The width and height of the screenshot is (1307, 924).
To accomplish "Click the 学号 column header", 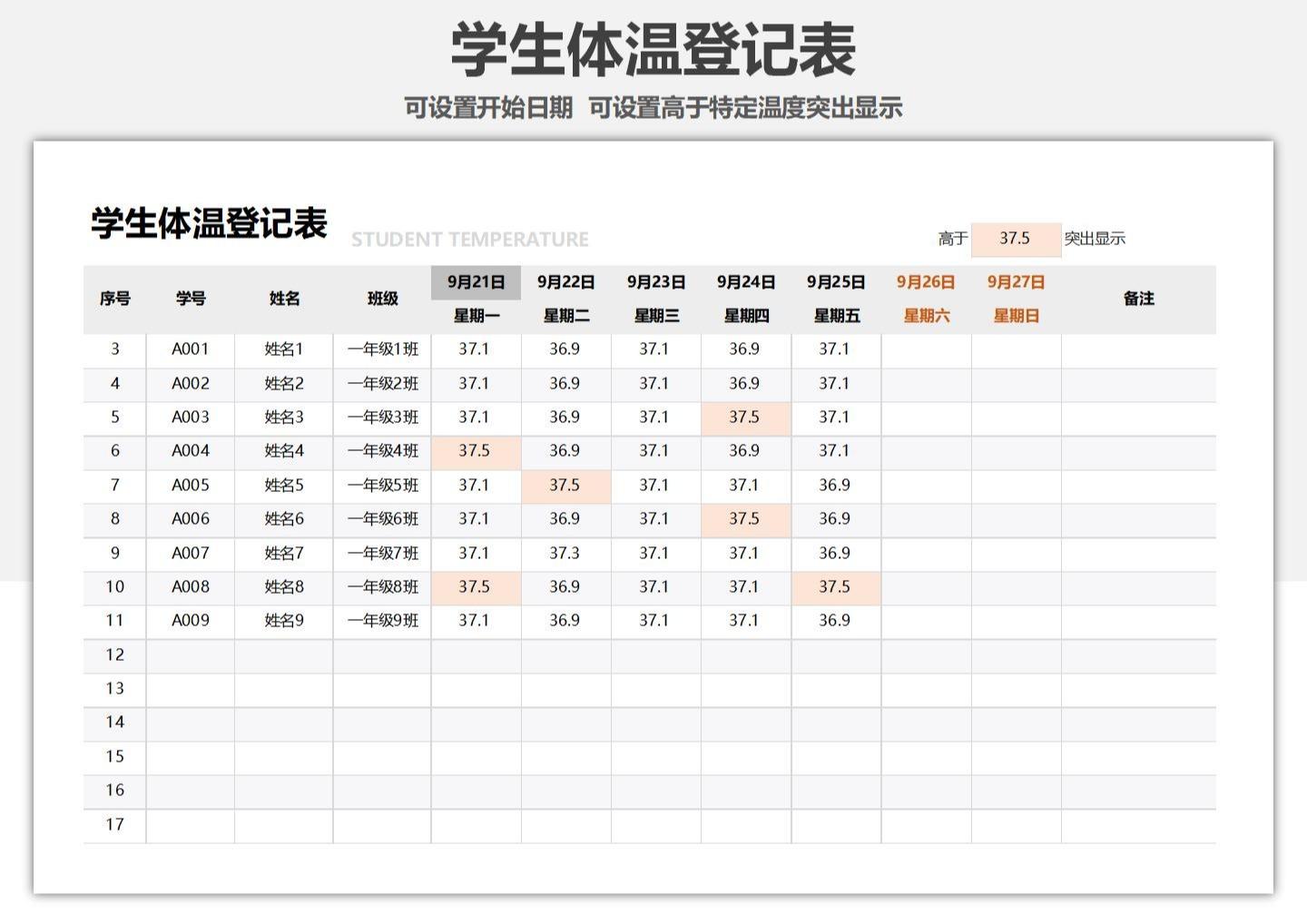I will 191,299.
